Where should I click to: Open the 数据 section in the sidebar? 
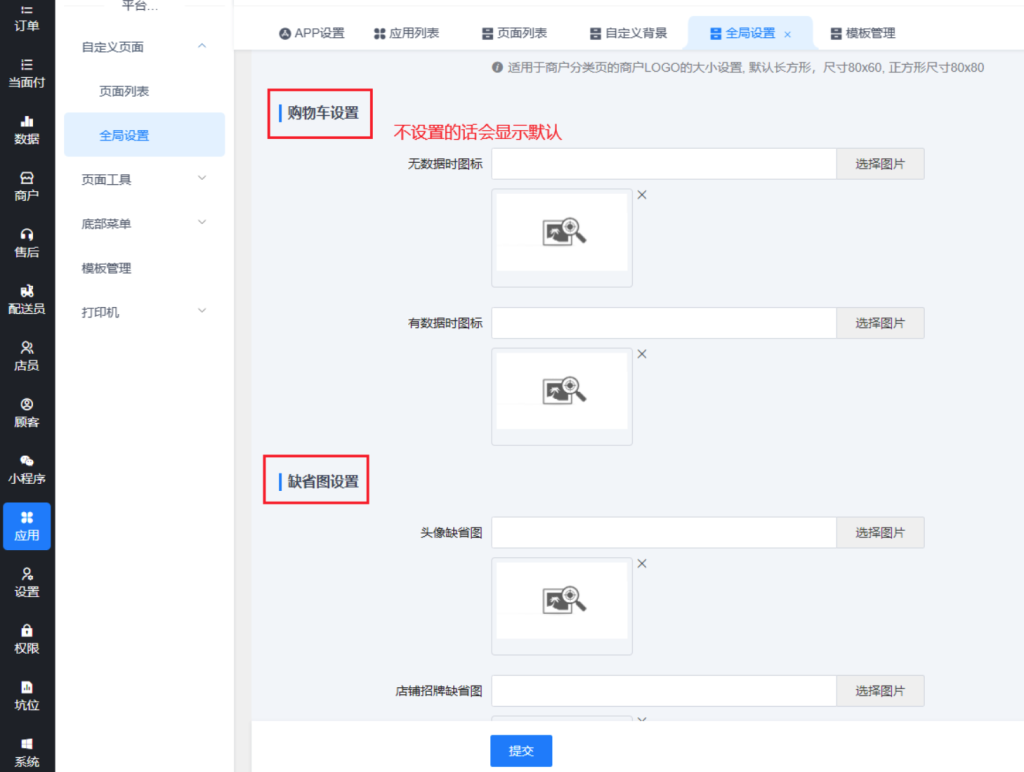27,129
